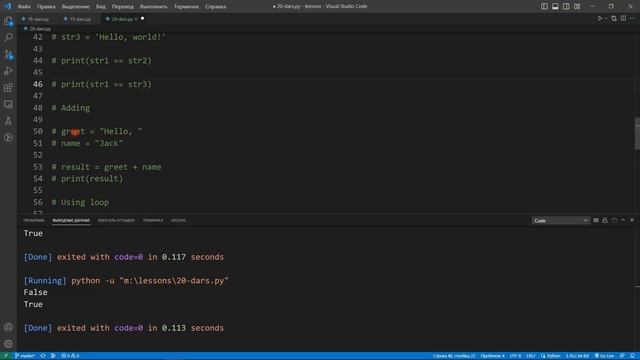Open the Customize Layout button
Screen dimensions: 640x360
pos(577,6)
